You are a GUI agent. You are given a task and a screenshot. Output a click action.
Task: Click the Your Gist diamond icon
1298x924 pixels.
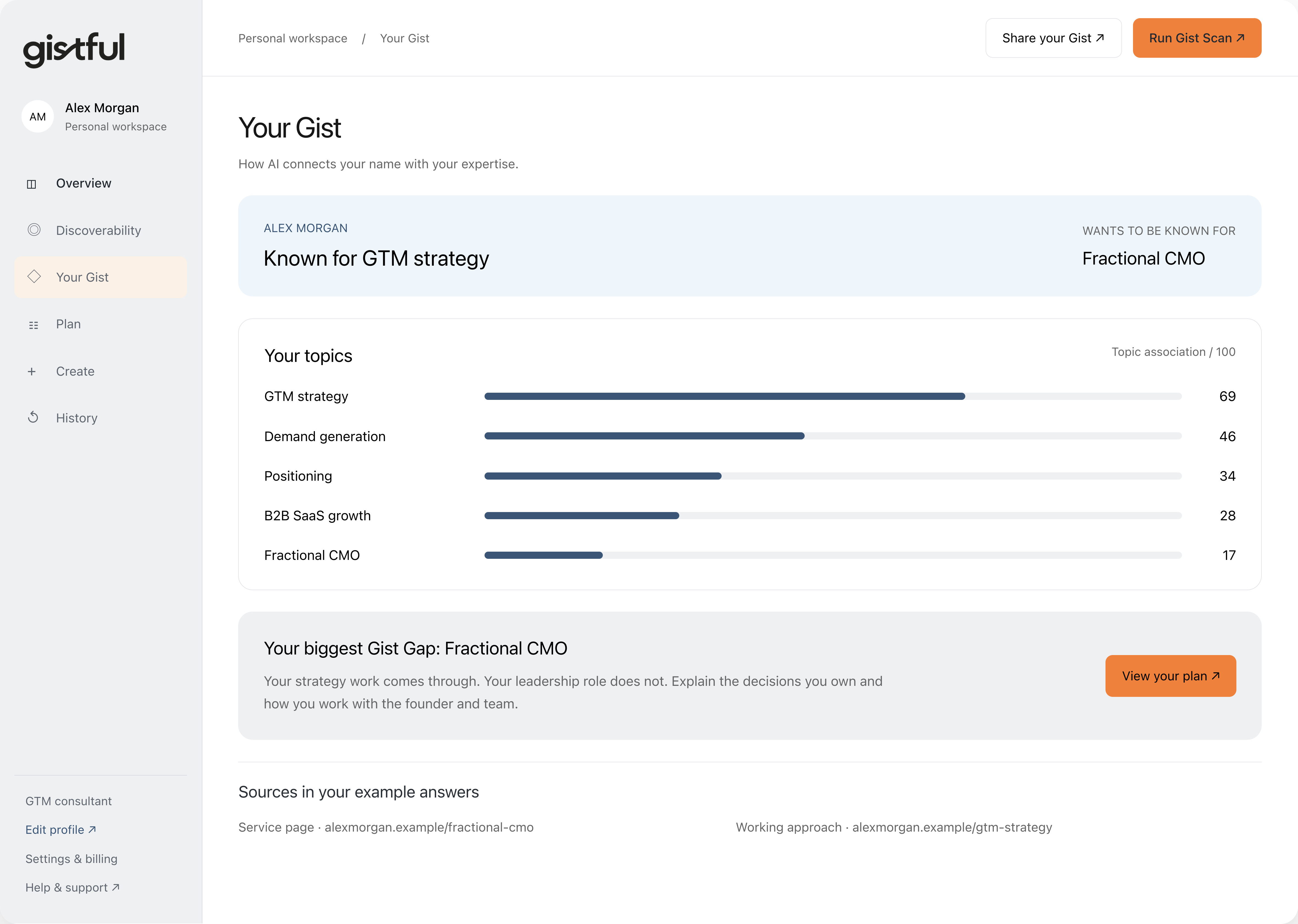point(34,277)
